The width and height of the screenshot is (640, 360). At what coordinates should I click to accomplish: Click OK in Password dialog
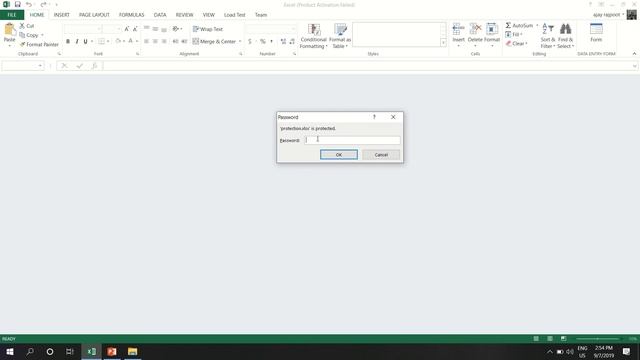[x=339, y=155]
